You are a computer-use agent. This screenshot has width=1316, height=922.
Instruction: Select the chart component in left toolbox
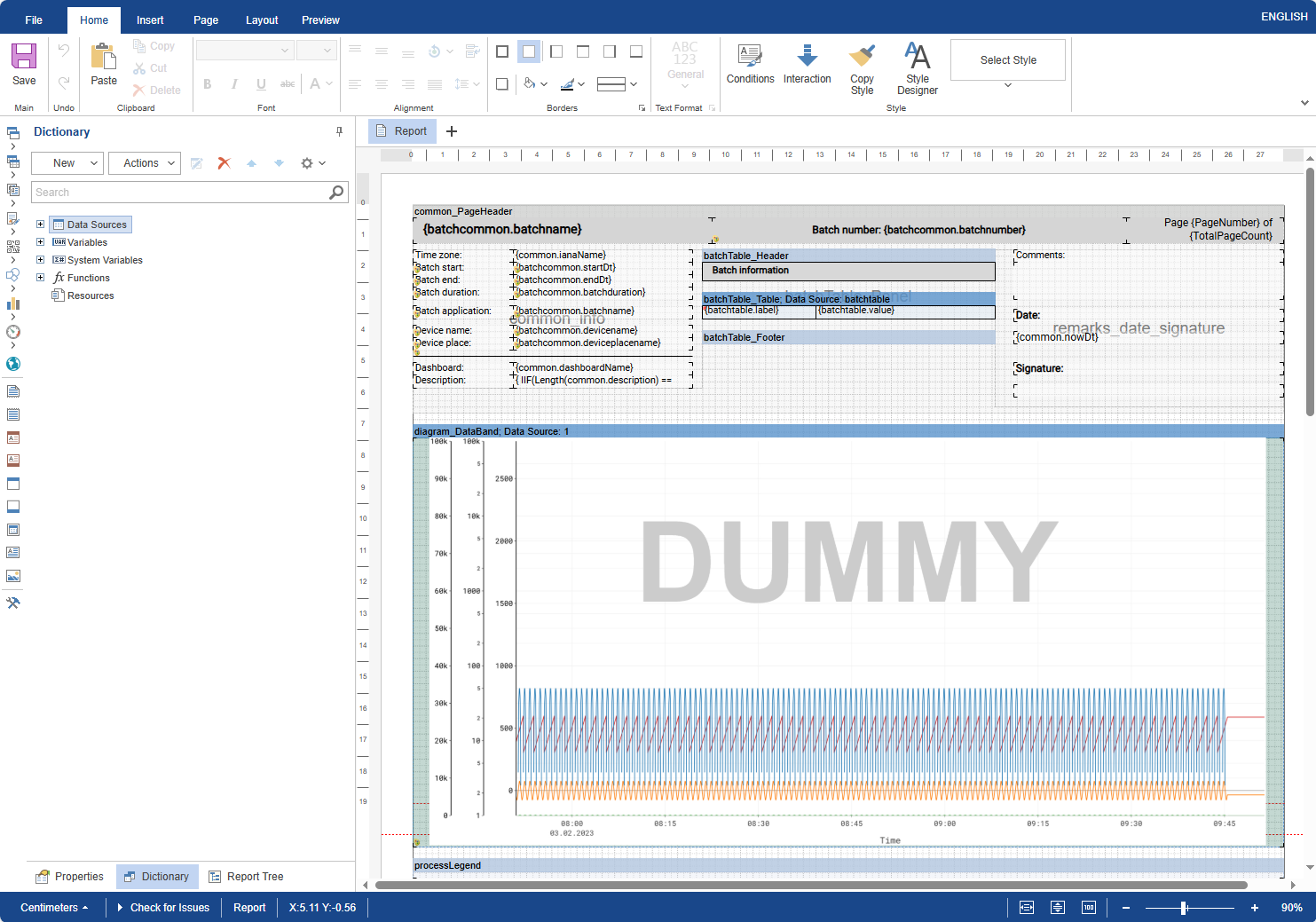click(13, 303)
